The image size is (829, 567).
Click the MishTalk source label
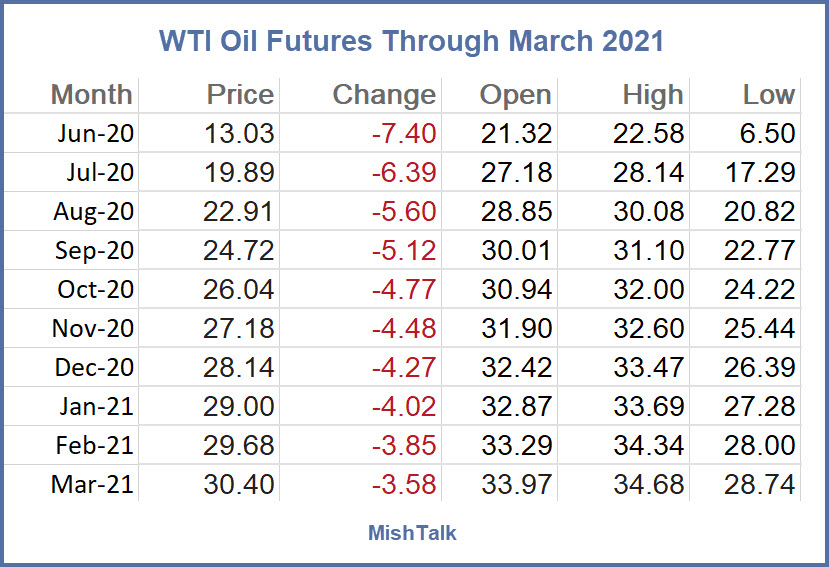coord(412,533)
